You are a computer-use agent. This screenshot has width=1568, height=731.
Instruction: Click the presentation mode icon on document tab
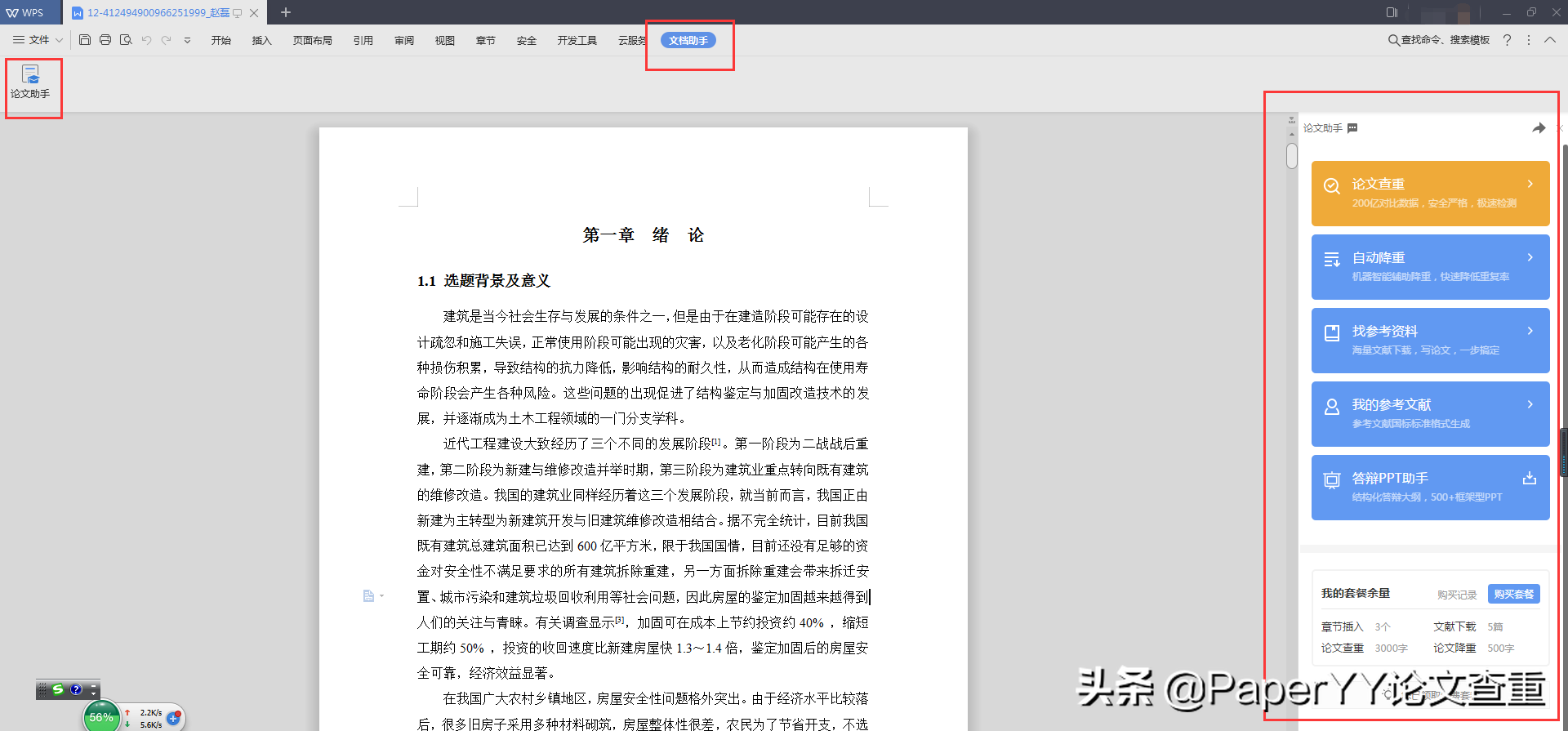(238, 13)
